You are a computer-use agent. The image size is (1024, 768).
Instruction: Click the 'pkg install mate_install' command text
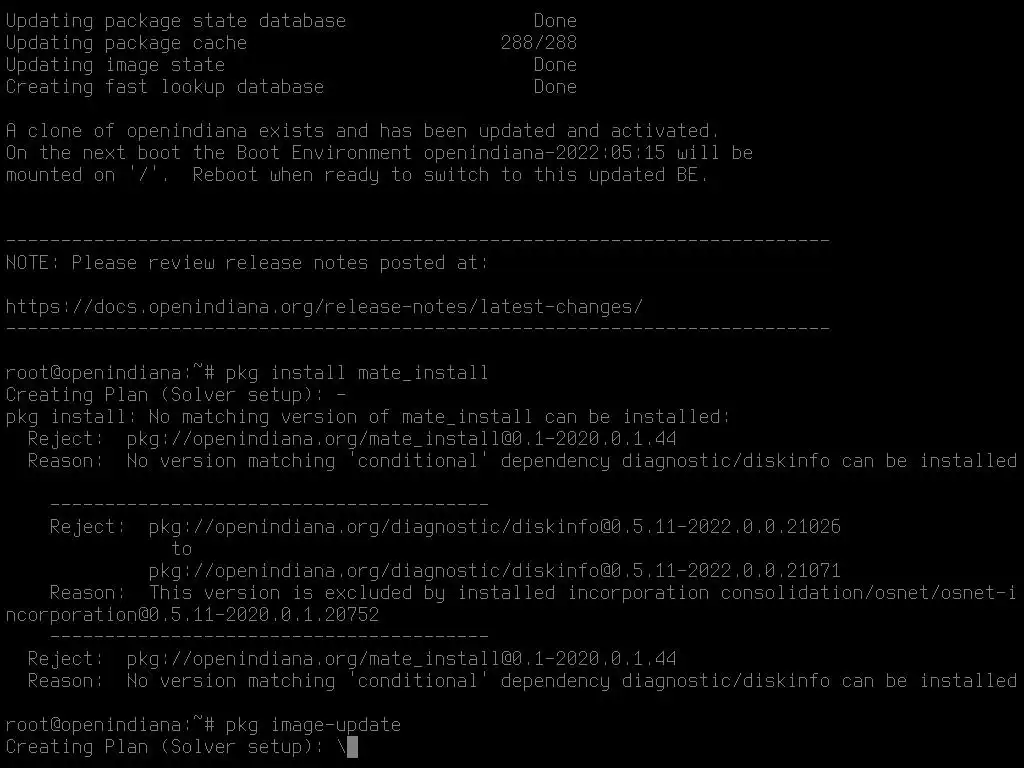(x=357, y=373)
